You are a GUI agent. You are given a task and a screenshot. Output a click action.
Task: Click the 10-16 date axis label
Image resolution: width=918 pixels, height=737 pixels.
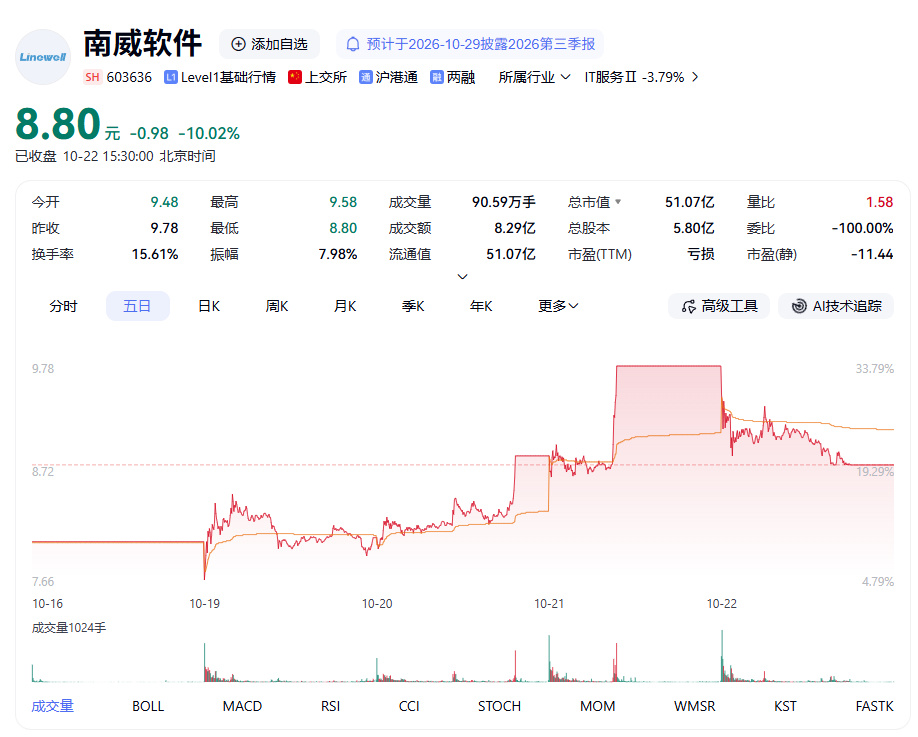point(47,604)
